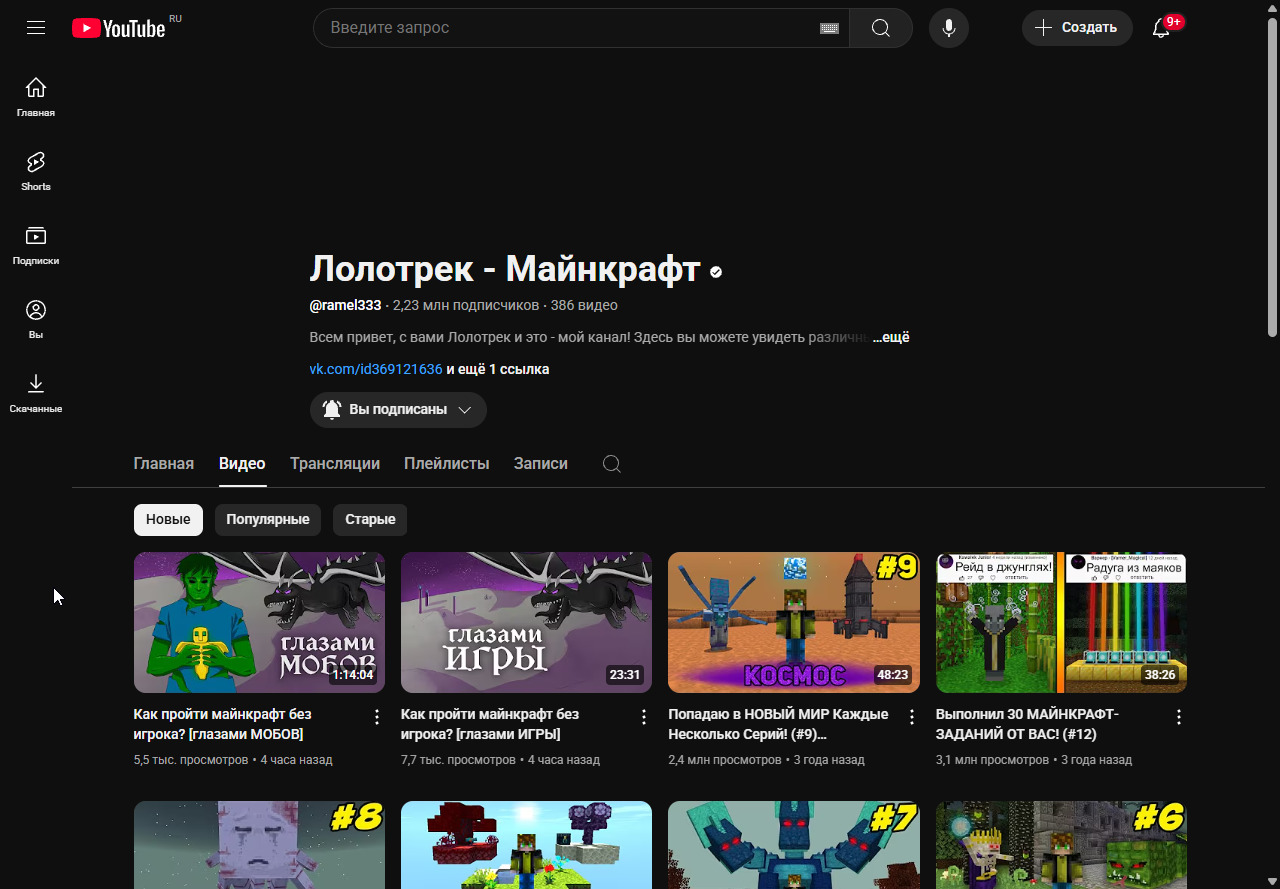Click 3,1 млн просмотров • 3 года назад

pyautogui.click(x=1034, y=760)
